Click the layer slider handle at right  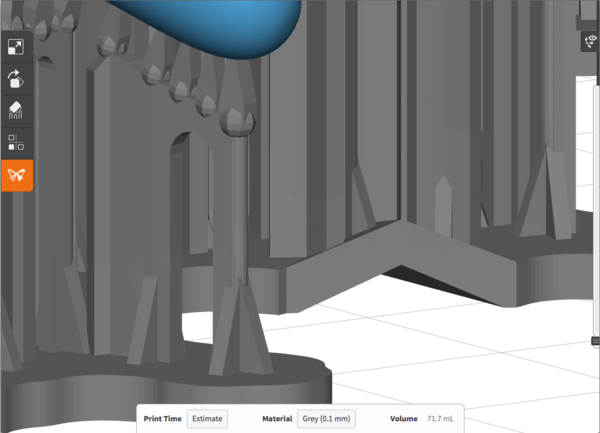click(x=595, y=340)
